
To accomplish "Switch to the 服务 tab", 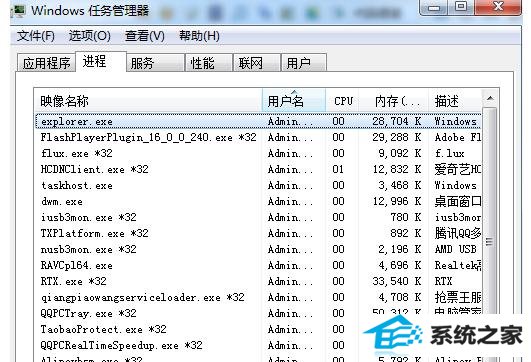I will tap(155, 63).
